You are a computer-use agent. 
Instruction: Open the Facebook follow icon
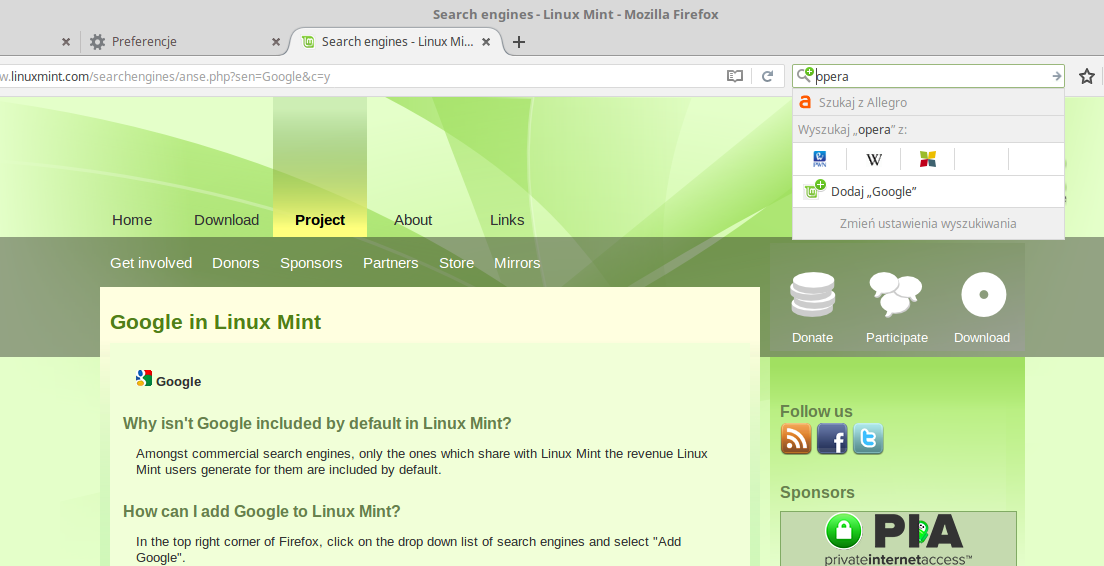coord(832,439)
